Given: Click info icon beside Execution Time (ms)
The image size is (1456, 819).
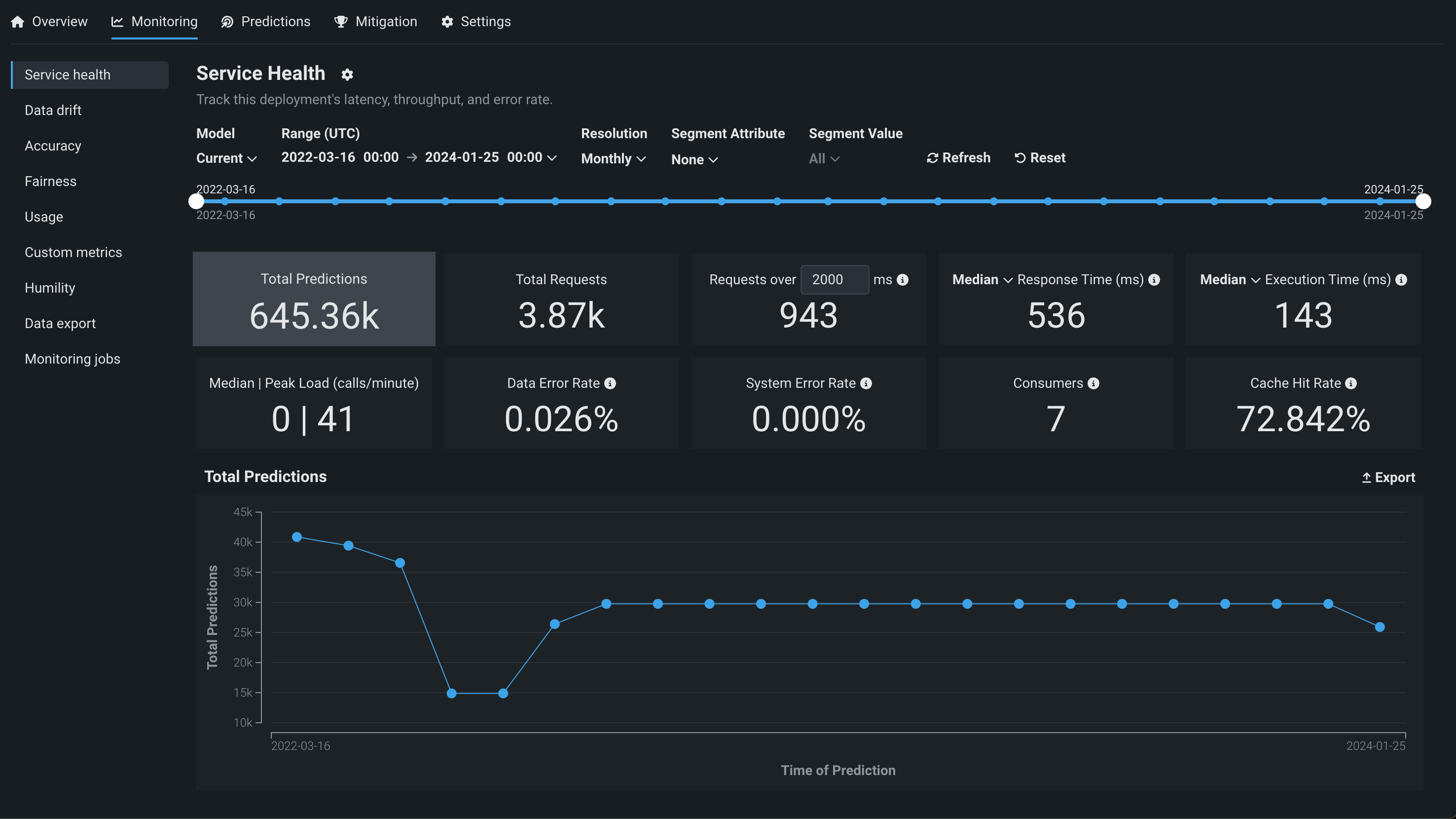Looking at the screenshot, I should pyautogui.click(x=1401, y=280).
